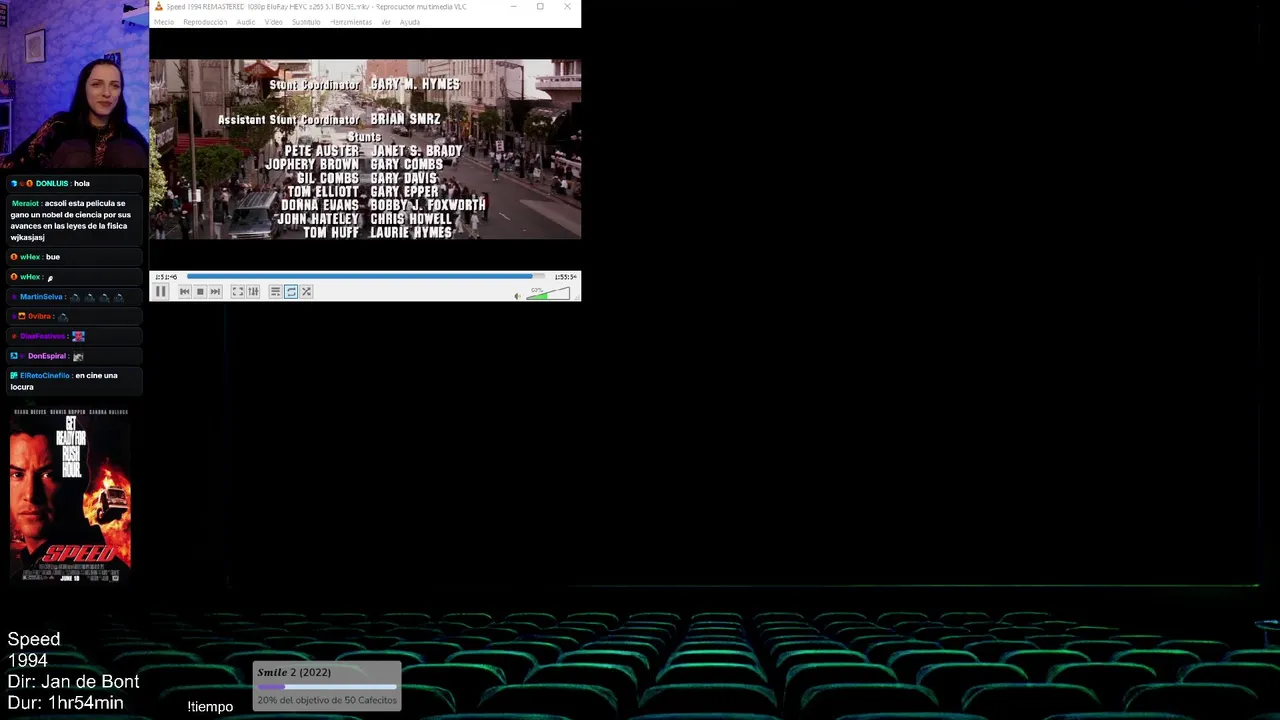
Task: Click DONLUIS username in chat
Action: tap(52, 183)
